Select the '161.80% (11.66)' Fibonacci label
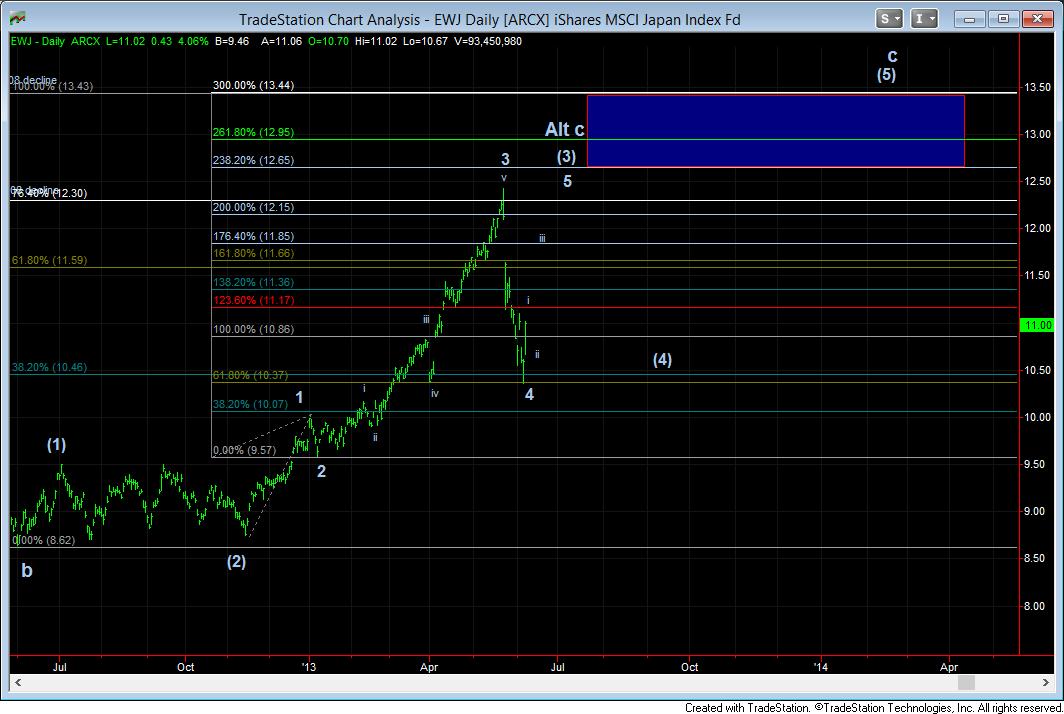Image resolution: width=1064 pixels, height=714 pixels. click(x=253, y=253)
